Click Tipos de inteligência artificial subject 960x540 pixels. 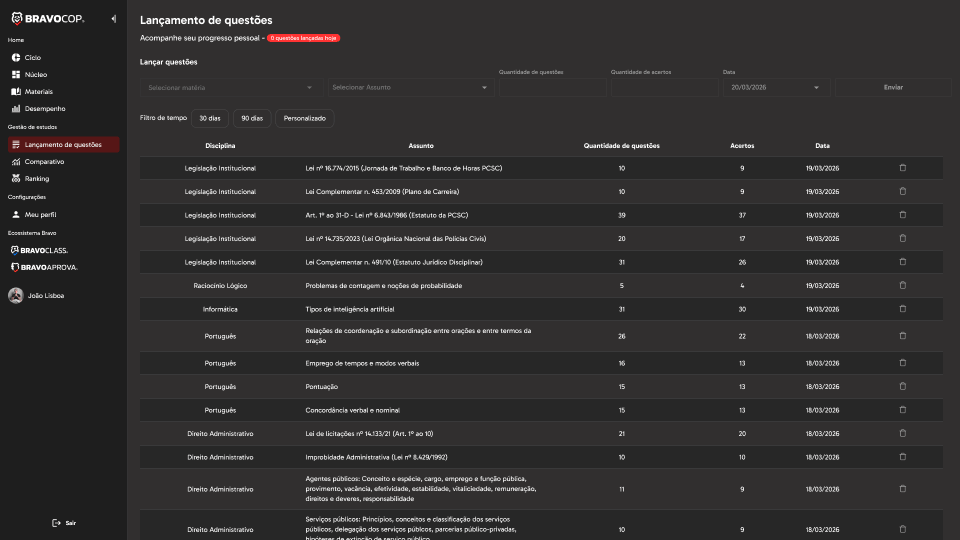click(x=350, y=309)
